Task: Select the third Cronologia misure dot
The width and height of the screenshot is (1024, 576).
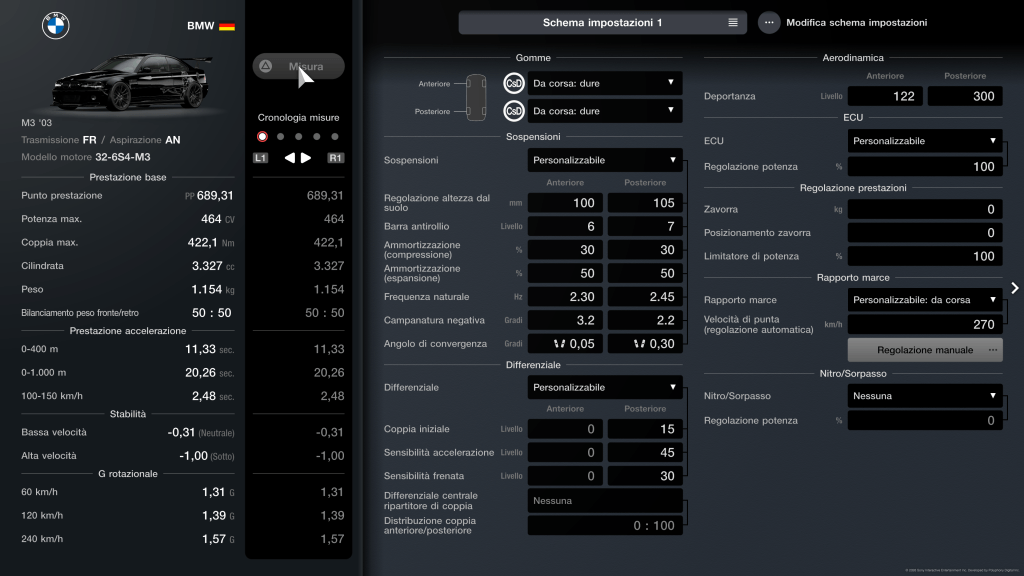Action: coord(298,137)
